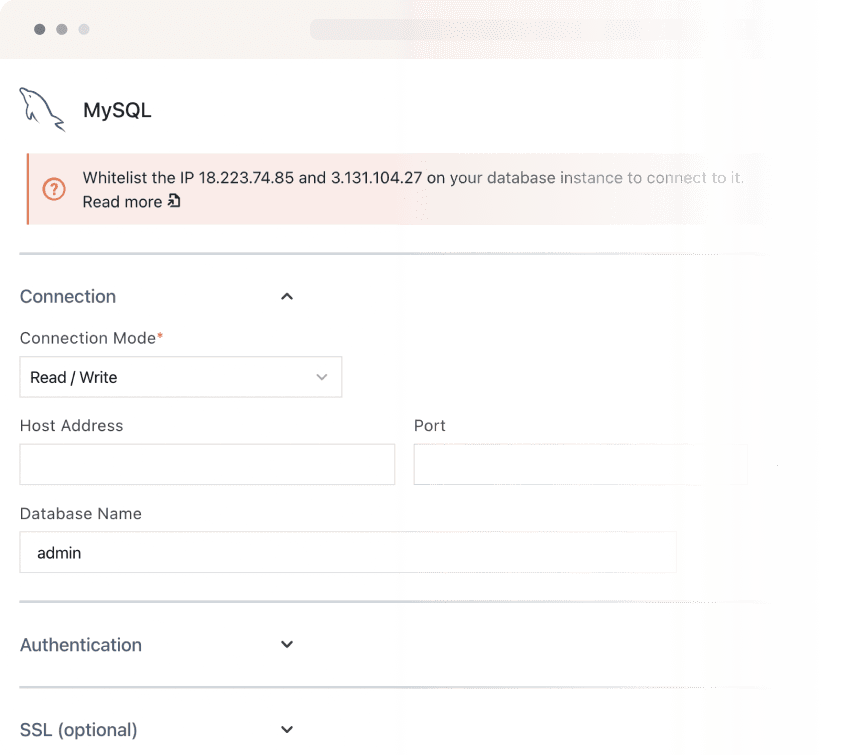Click inside the Host Address field

pos(207,464)
